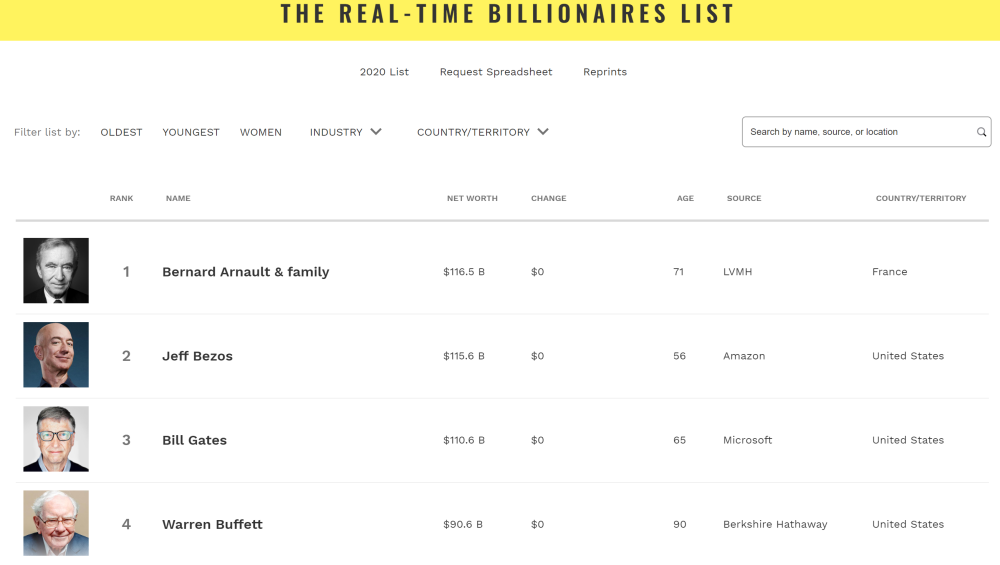Filter the list by Oldest
Image resolution: width=1000 pixels, height=565 pixels.
click(121, 132)
